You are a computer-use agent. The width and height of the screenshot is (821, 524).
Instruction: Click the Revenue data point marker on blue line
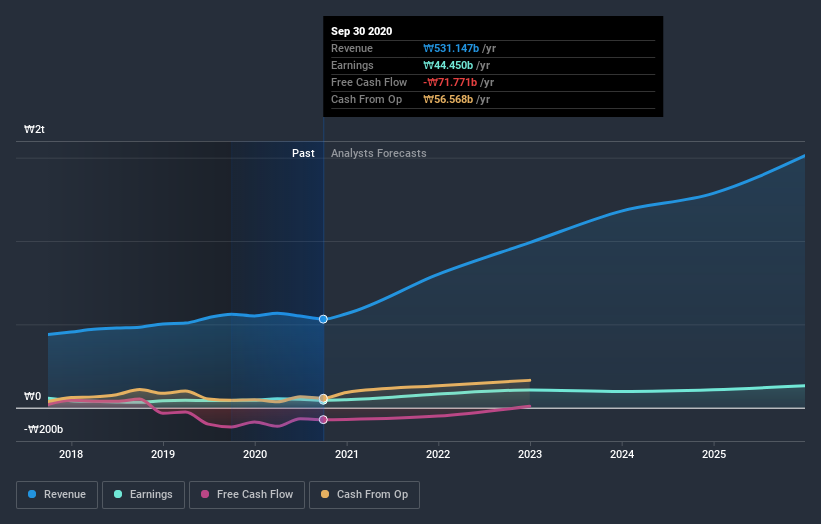323,319
